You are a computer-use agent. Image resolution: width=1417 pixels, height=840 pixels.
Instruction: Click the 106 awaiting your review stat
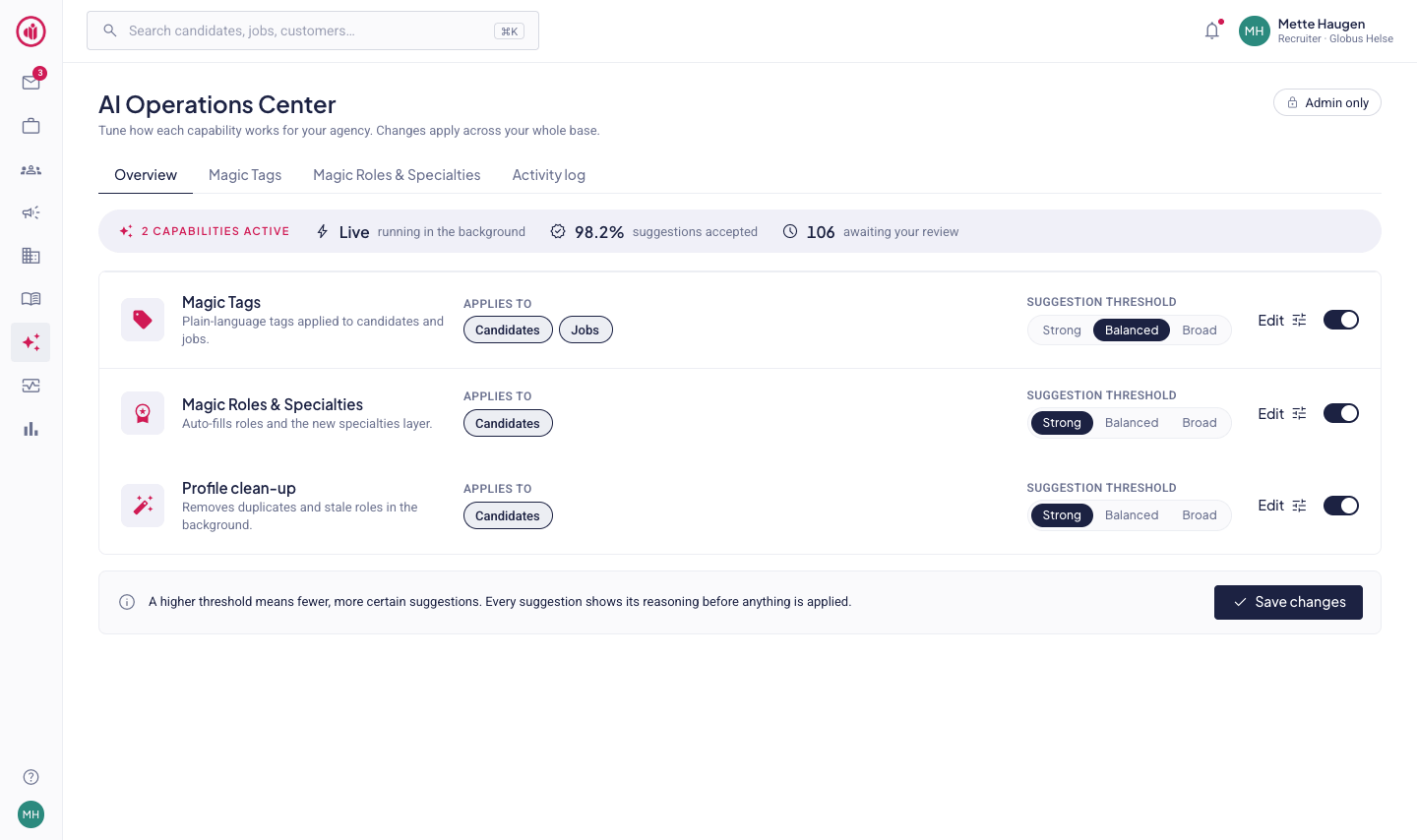pyautogui.click(x=871, y=232)
